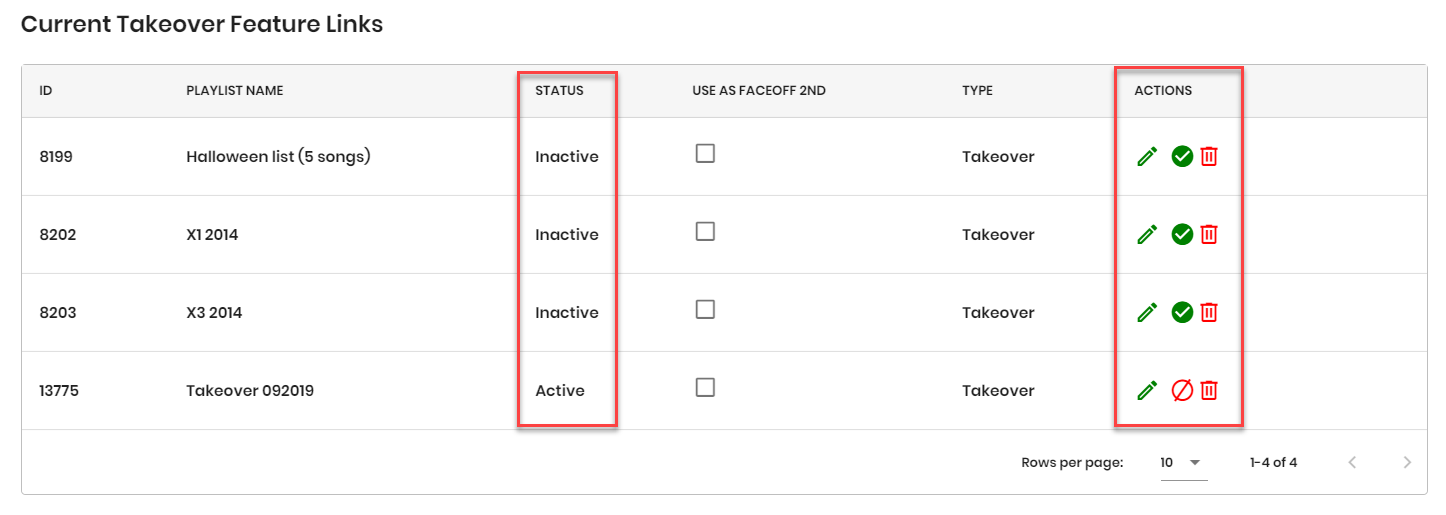1446x515 pixels.
Task: Deactivate the Takeover 092019 playlist
Action: 1182,390
